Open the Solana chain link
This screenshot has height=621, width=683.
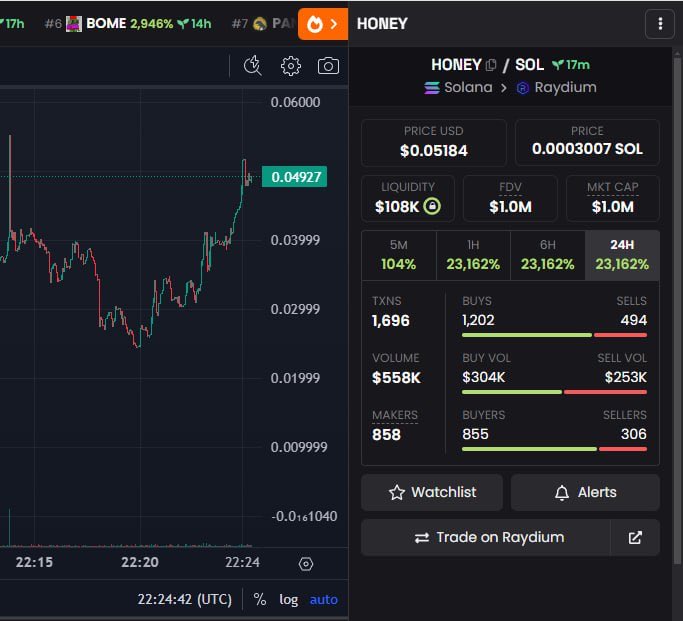coord(458,88)
